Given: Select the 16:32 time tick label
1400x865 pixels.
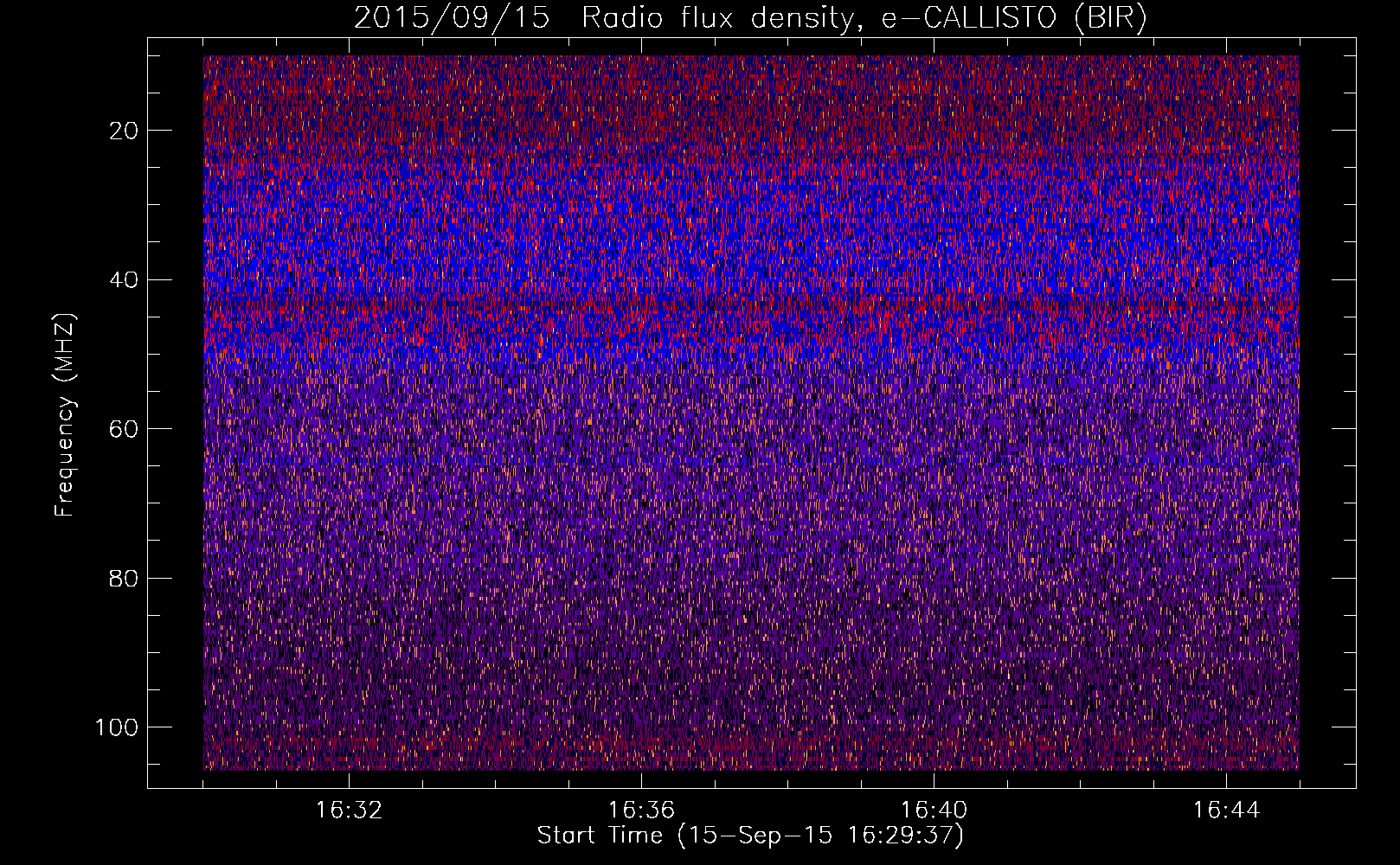Looking at the screenshot, I should 349,811.
